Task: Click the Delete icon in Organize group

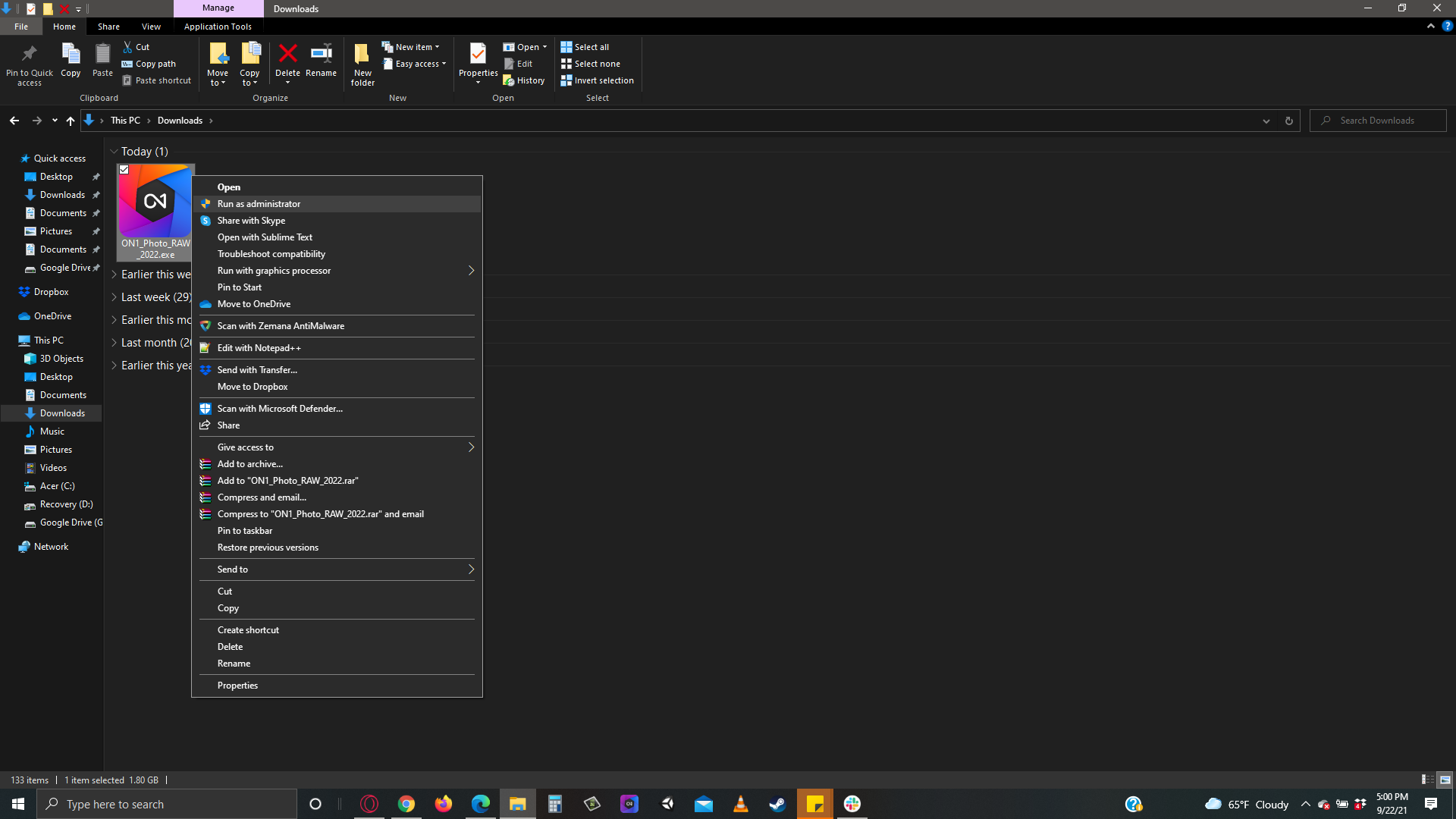Action: (x=287, y=55)
